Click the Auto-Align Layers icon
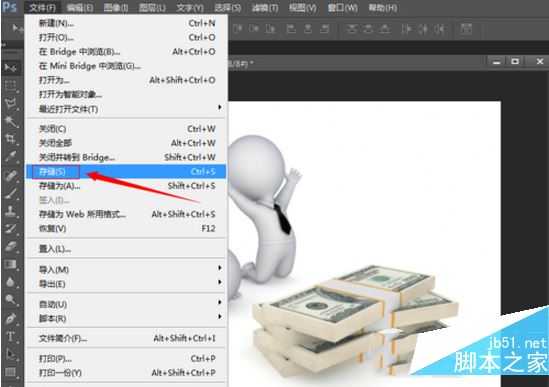The height and width of the screenshot is (387, 549). [466, 29]
